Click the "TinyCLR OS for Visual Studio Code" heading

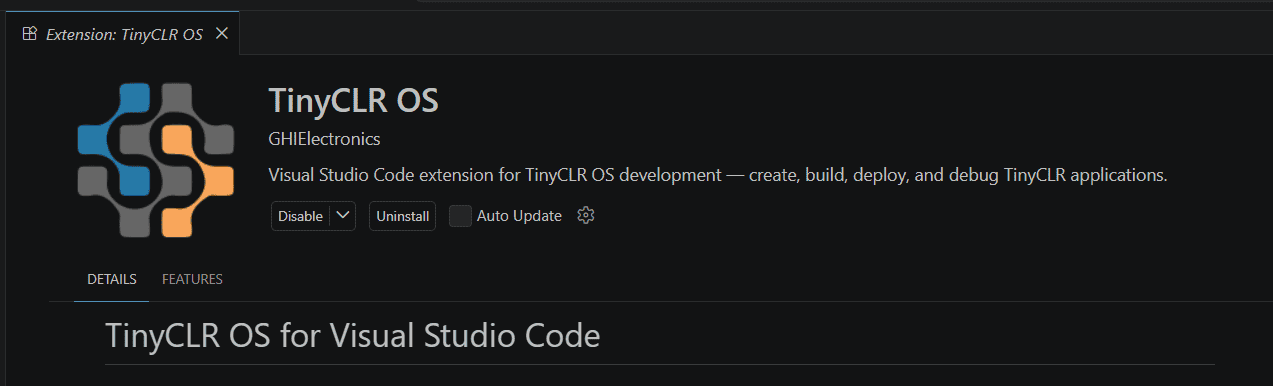pyautogui.click(x=353, y=335)
